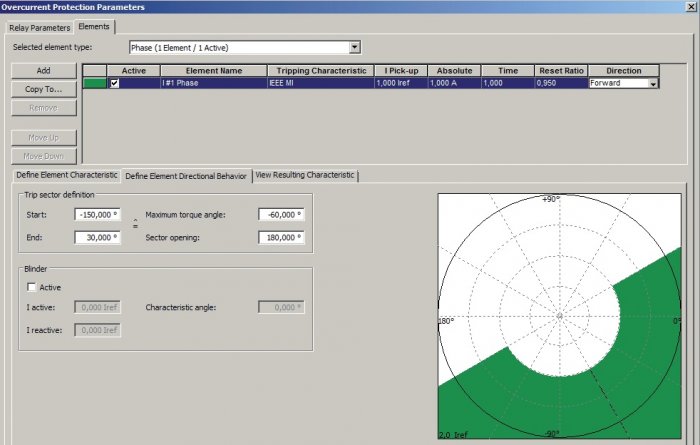Viewport: 700px width, 445px height.
Task: Open the Forward direction dropdown
Action: pos(653,83)
